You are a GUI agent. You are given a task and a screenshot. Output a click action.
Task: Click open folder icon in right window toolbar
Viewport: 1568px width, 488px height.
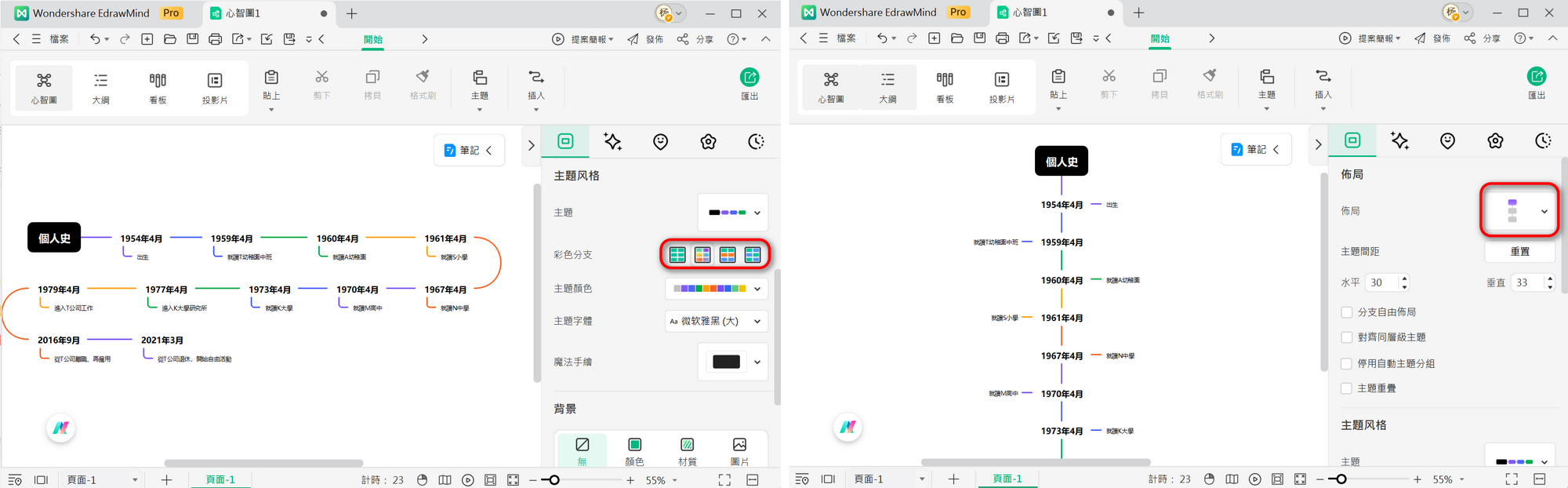(956, 38)
